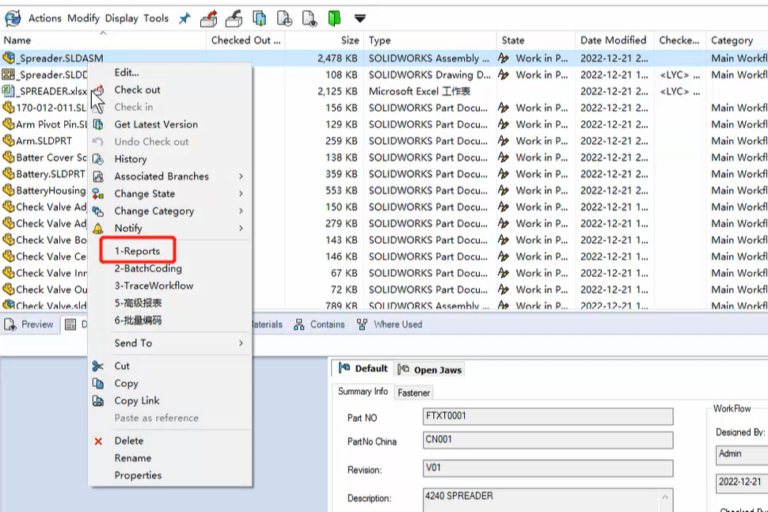Switch to the Fastener tab

point(414,392)
